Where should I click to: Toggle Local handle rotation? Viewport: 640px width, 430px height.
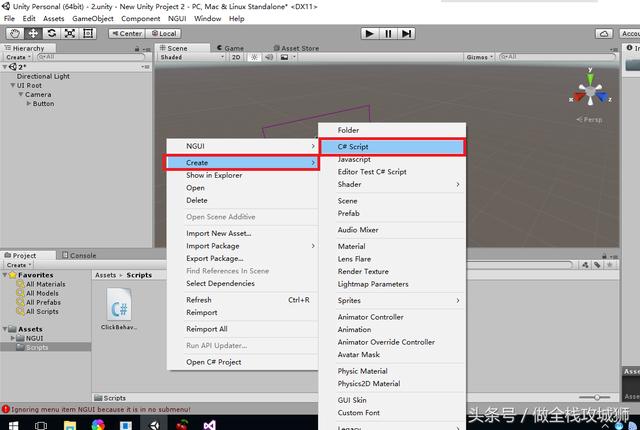[164, 33]
